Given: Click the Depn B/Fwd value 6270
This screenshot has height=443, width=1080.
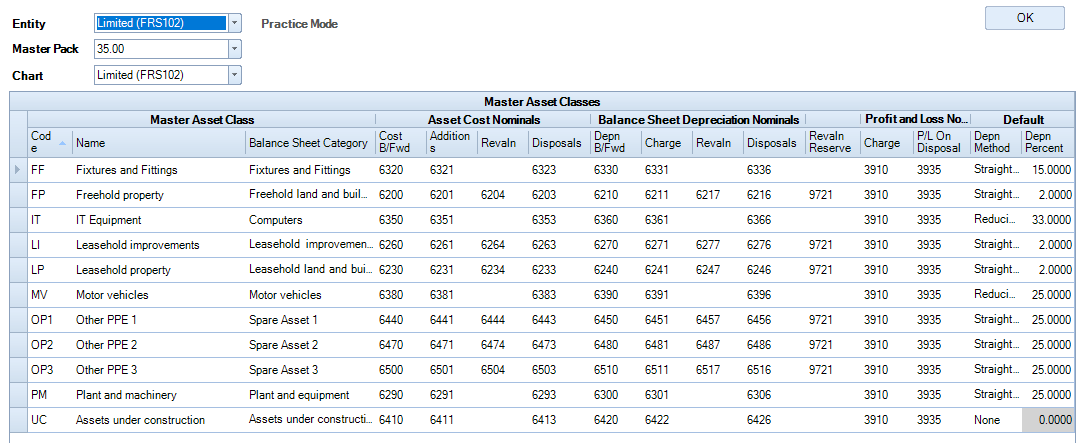Looking at the screenshot, I should pos(615,245).
